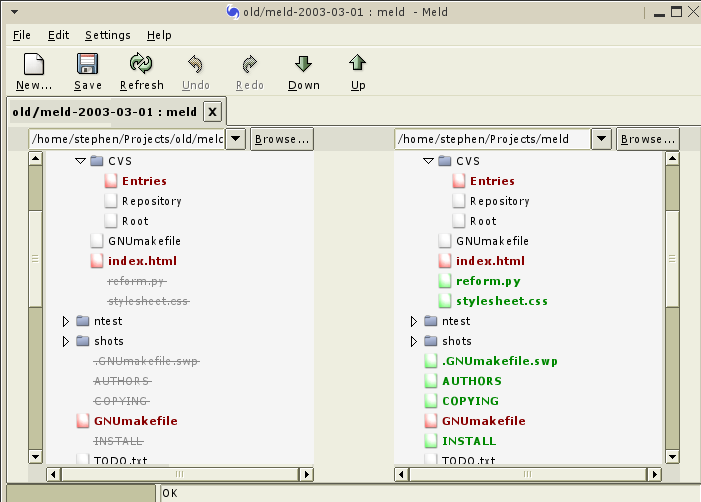The width and height of the screenshot is (701, 502).
Task: Click the Undo arrow icon
Action: (195, 64)
